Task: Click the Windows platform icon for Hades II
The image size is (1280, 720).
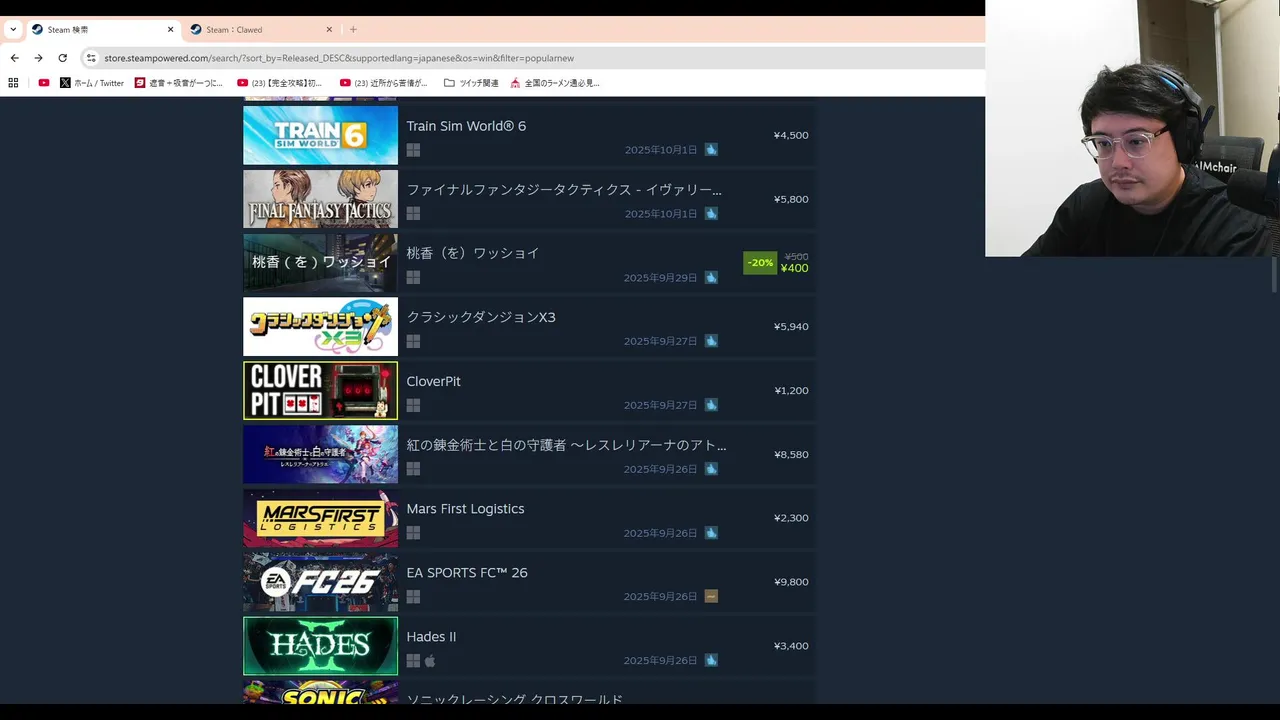Action: point(413,661)
